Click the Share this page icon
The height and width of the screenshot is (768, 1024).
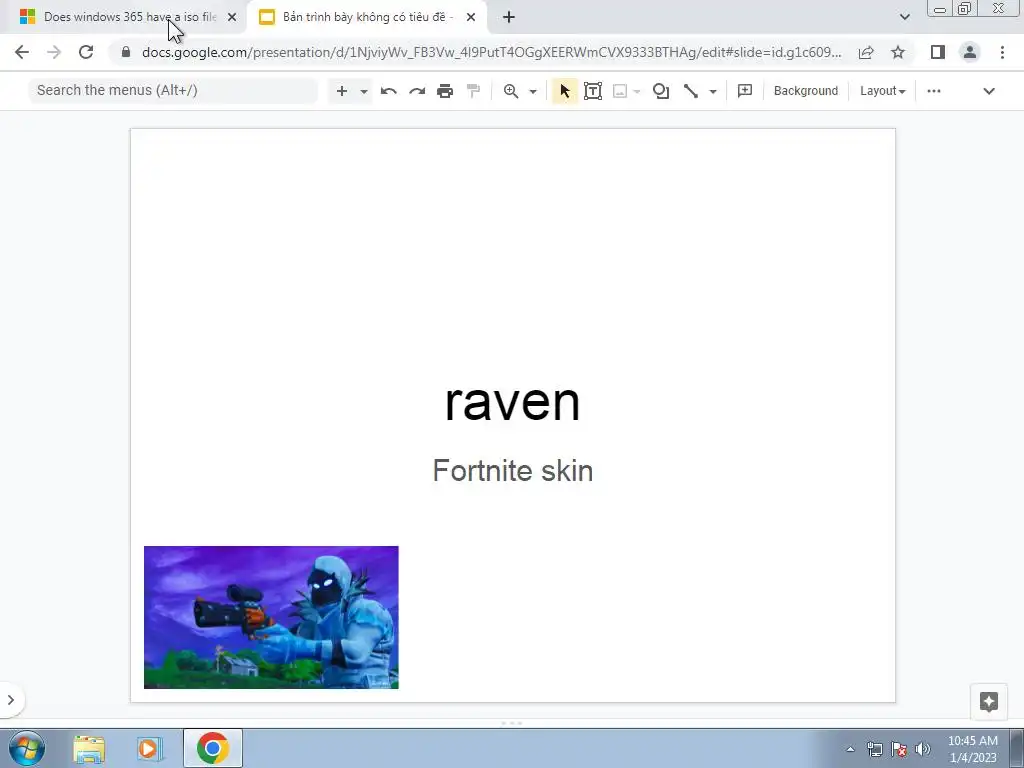[x=866, y=52]
